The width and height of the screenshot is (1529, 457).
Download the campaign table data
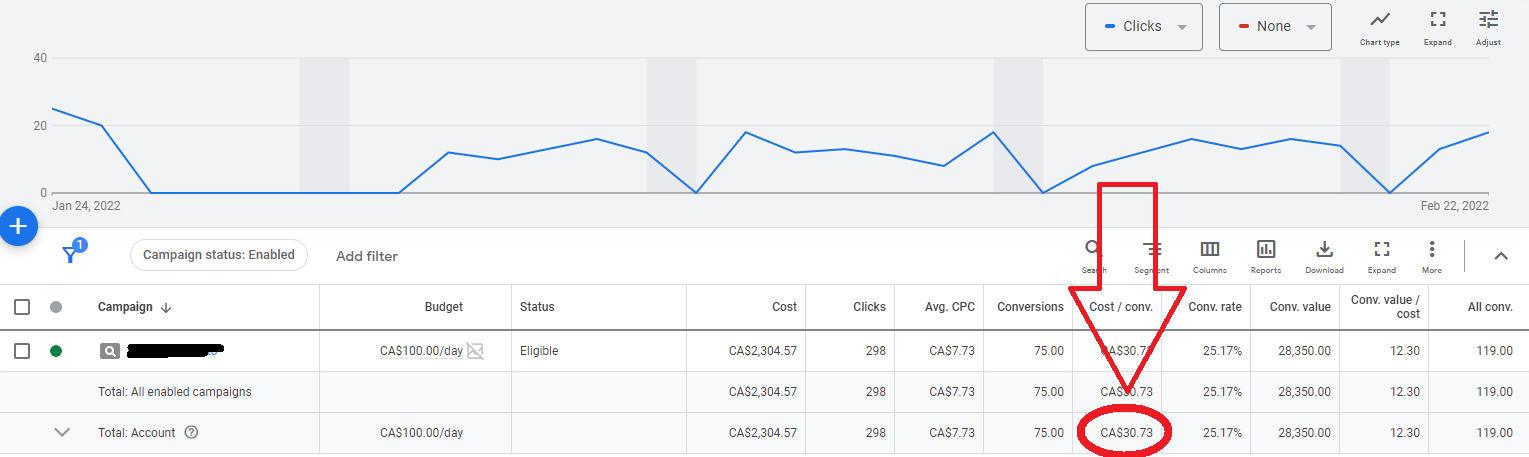(1324, 254)
